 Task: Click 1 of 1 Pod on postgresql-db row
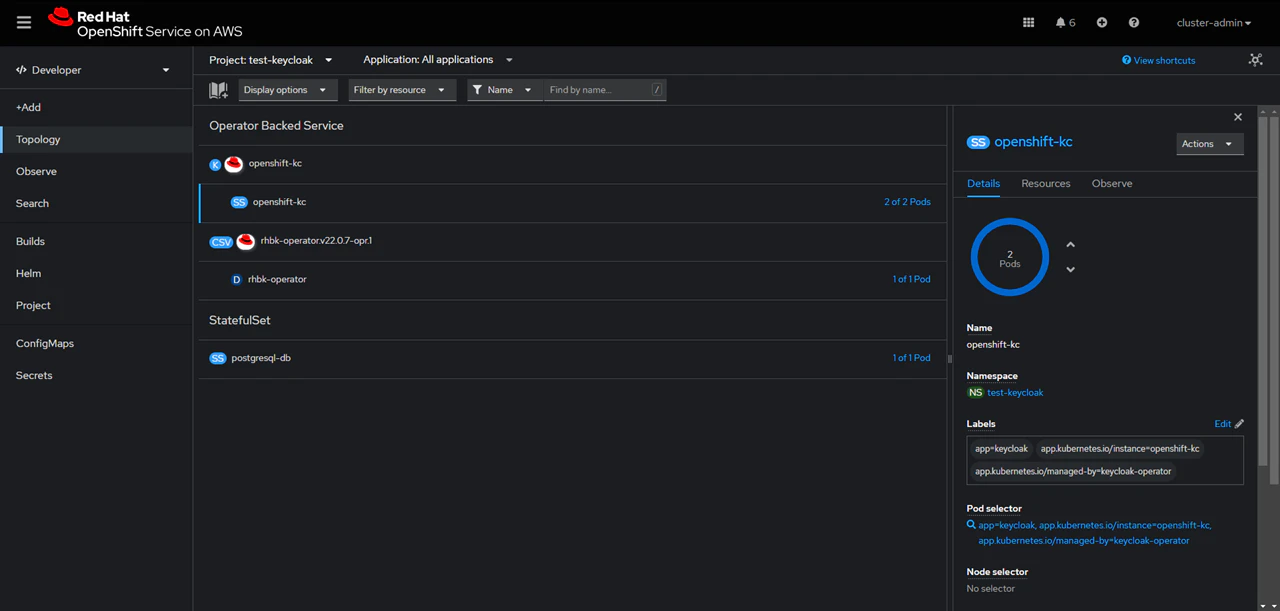[x=911, y=358]
